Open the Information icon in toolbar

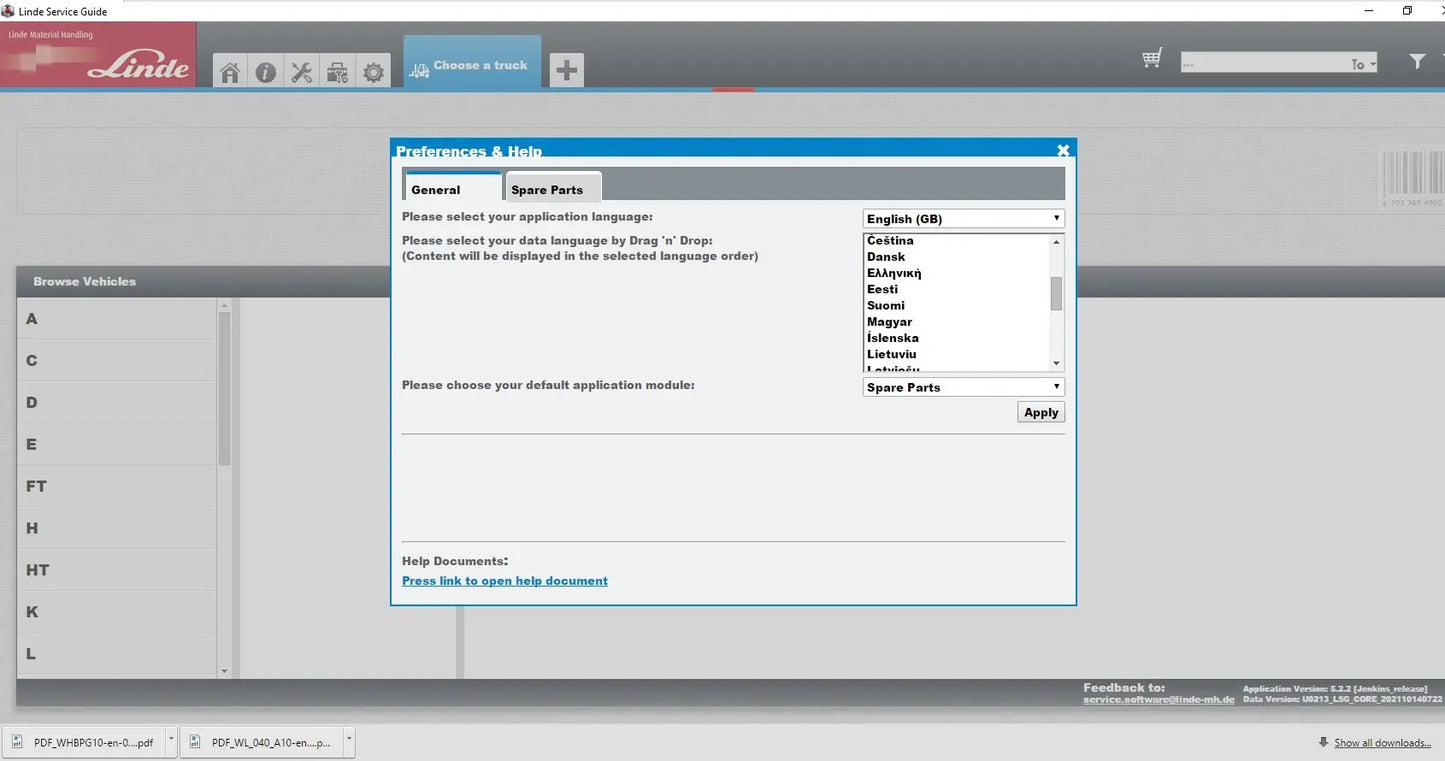tap(265, 72)
